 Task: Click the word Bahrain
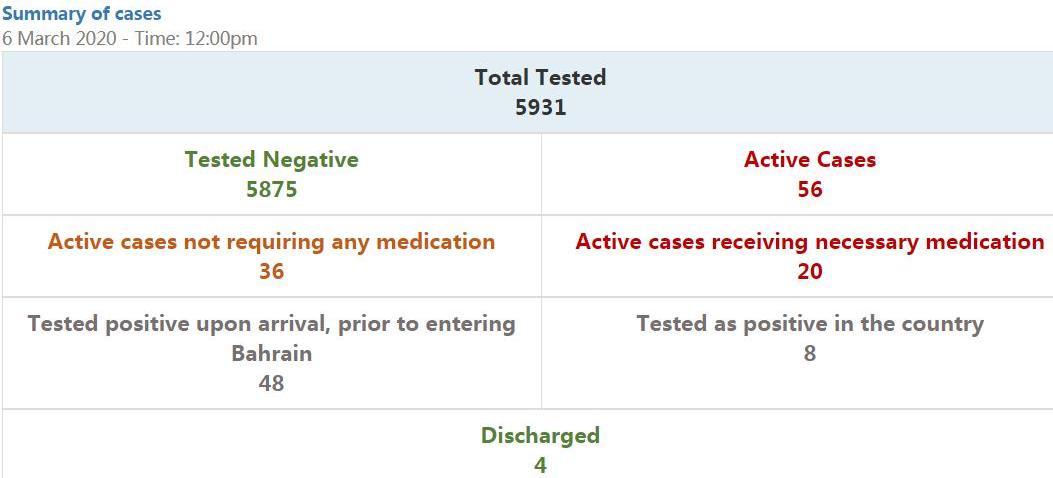click(271, 353)
